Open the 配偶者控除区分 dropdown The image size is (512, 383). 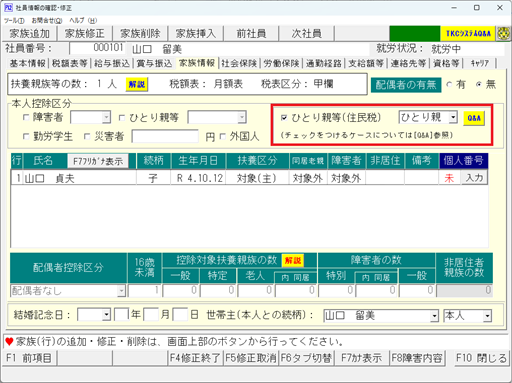point(121,291)
